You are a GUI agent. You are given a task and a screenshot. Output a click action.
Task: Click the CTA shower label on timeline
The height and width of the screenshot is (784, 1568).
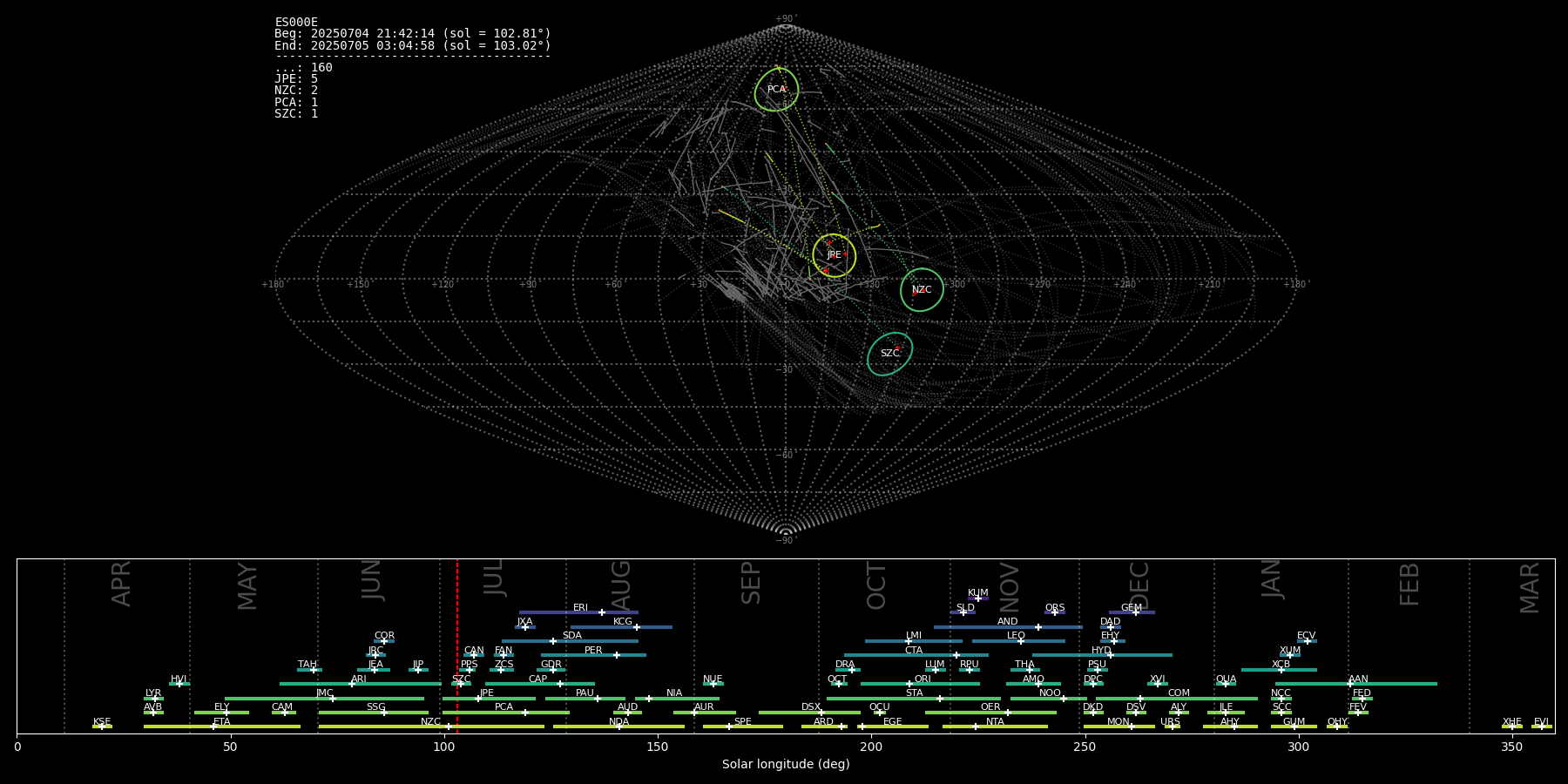click(914, 651)
